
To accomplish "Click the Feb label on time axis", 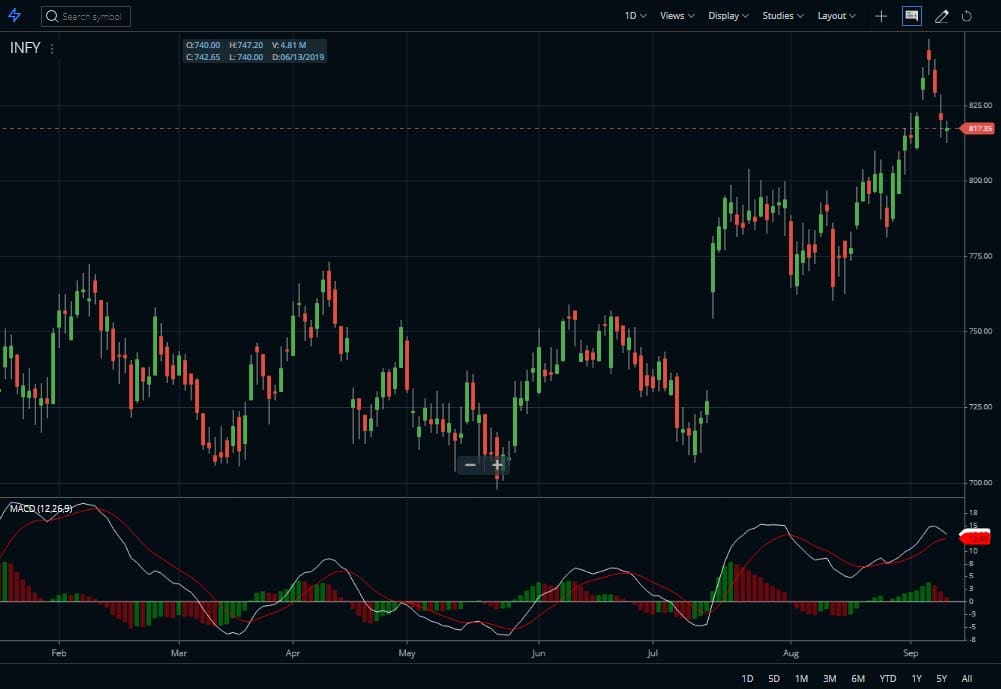I will [x=59, y=653].
